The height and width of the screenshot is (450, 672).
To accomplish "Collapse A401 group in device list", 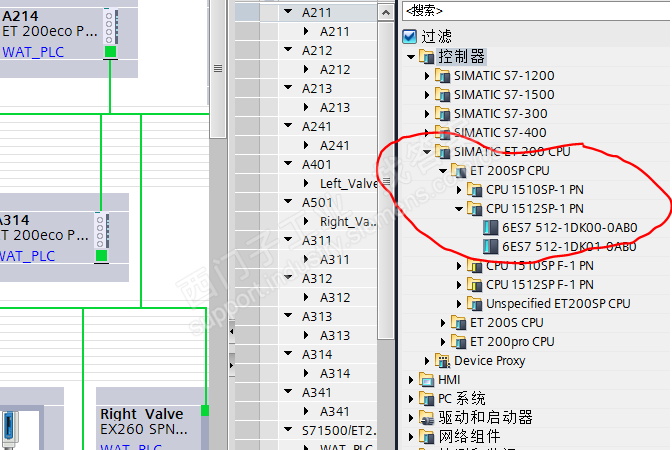I will click(288, 163).
